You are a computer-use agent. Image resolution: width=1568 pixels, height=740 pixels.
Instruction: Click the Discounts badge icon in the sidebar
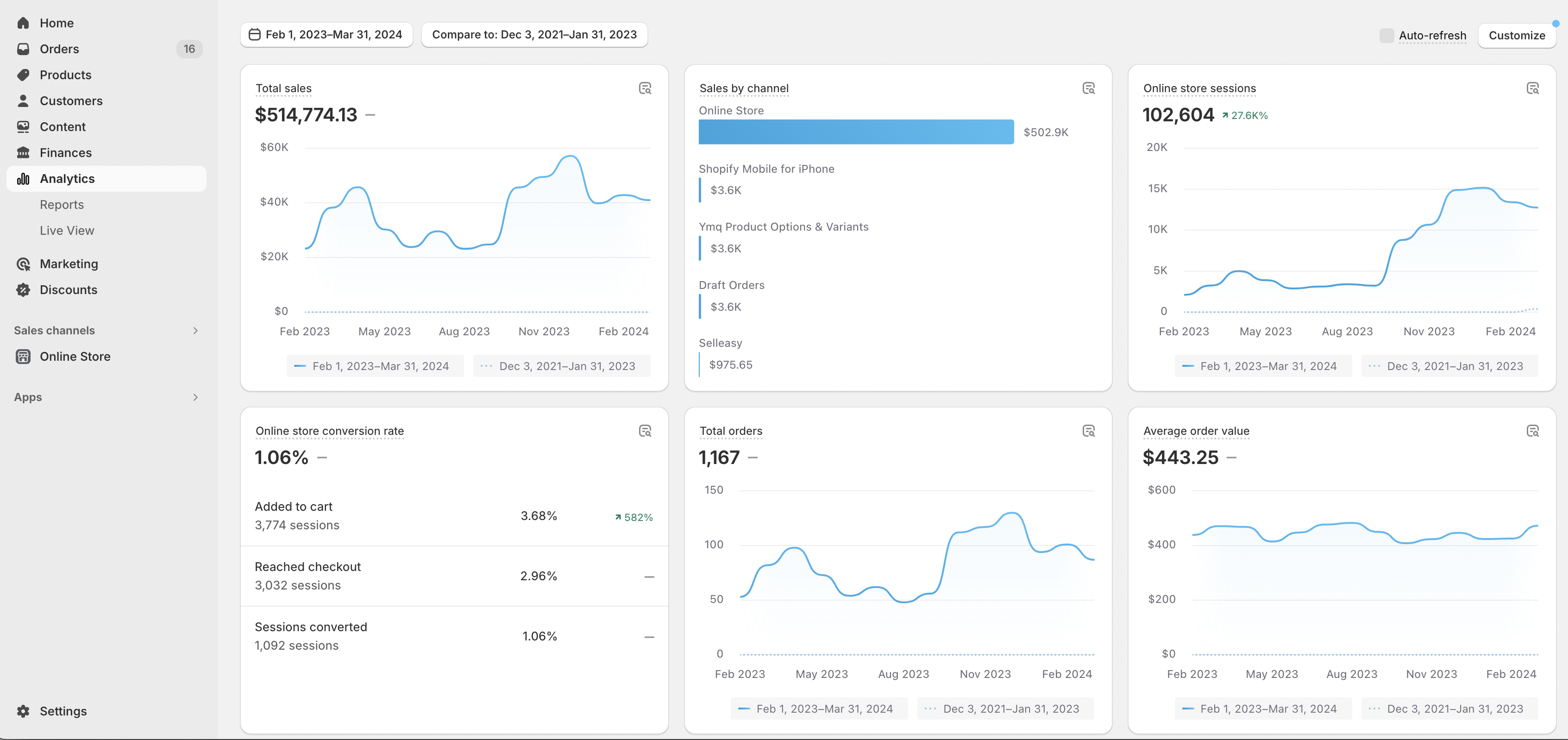[x=23, y=290]
